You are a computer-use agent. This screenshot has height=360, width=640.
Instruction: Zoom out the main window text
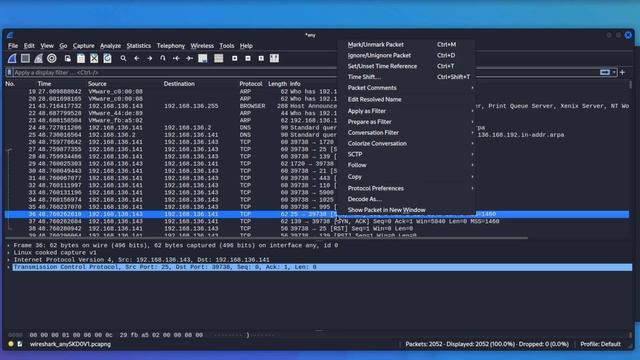(x=248, y=58)
